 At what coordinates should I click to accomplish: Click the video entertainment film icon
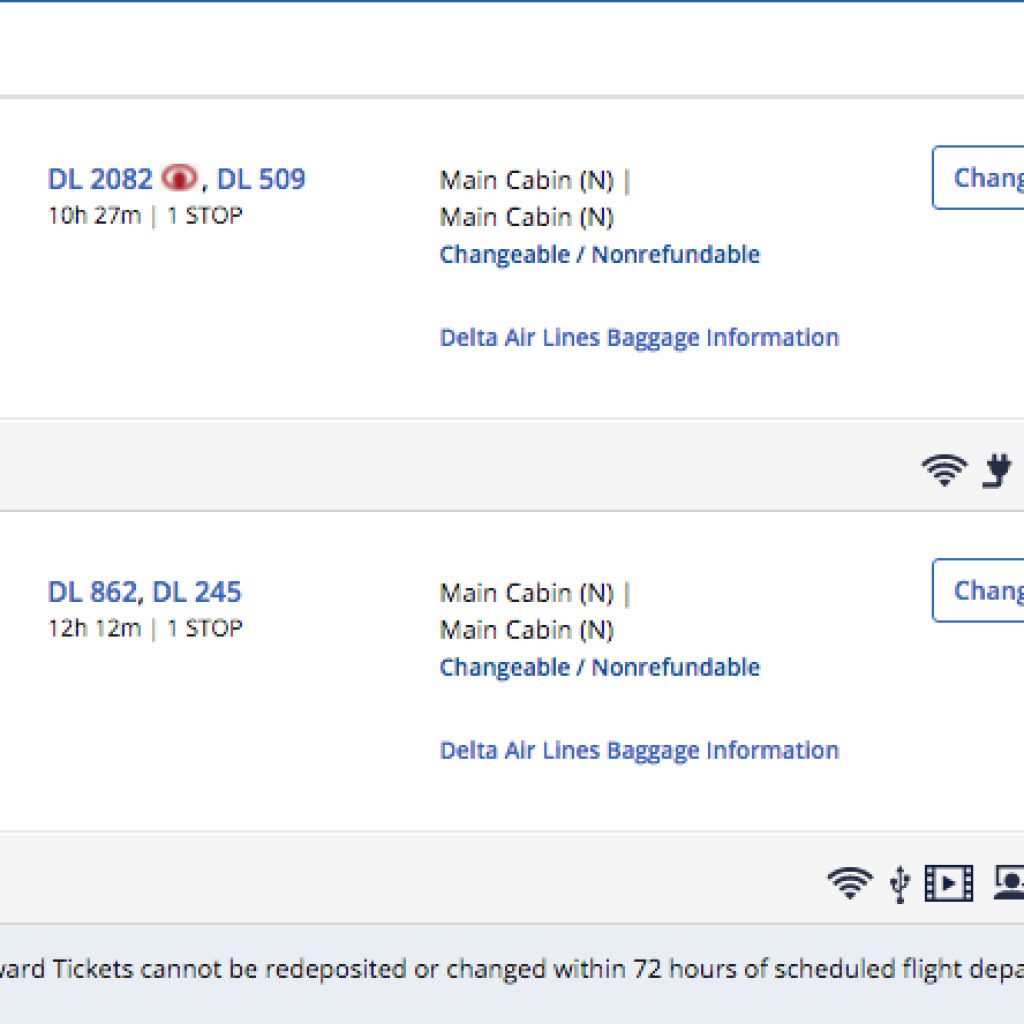pos(949,883)
